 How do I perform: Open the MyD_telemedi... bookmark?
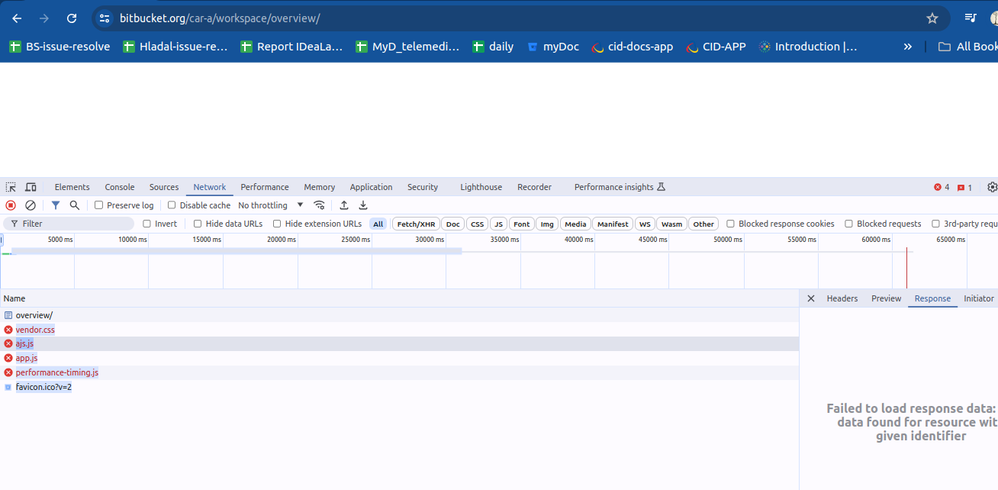point(407,46)
